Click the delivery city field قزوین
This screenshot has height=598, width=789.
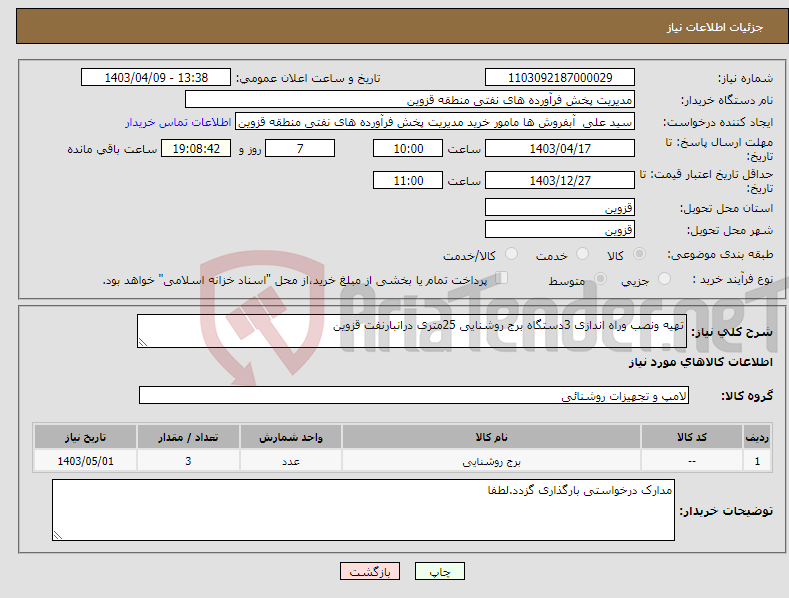560,230
